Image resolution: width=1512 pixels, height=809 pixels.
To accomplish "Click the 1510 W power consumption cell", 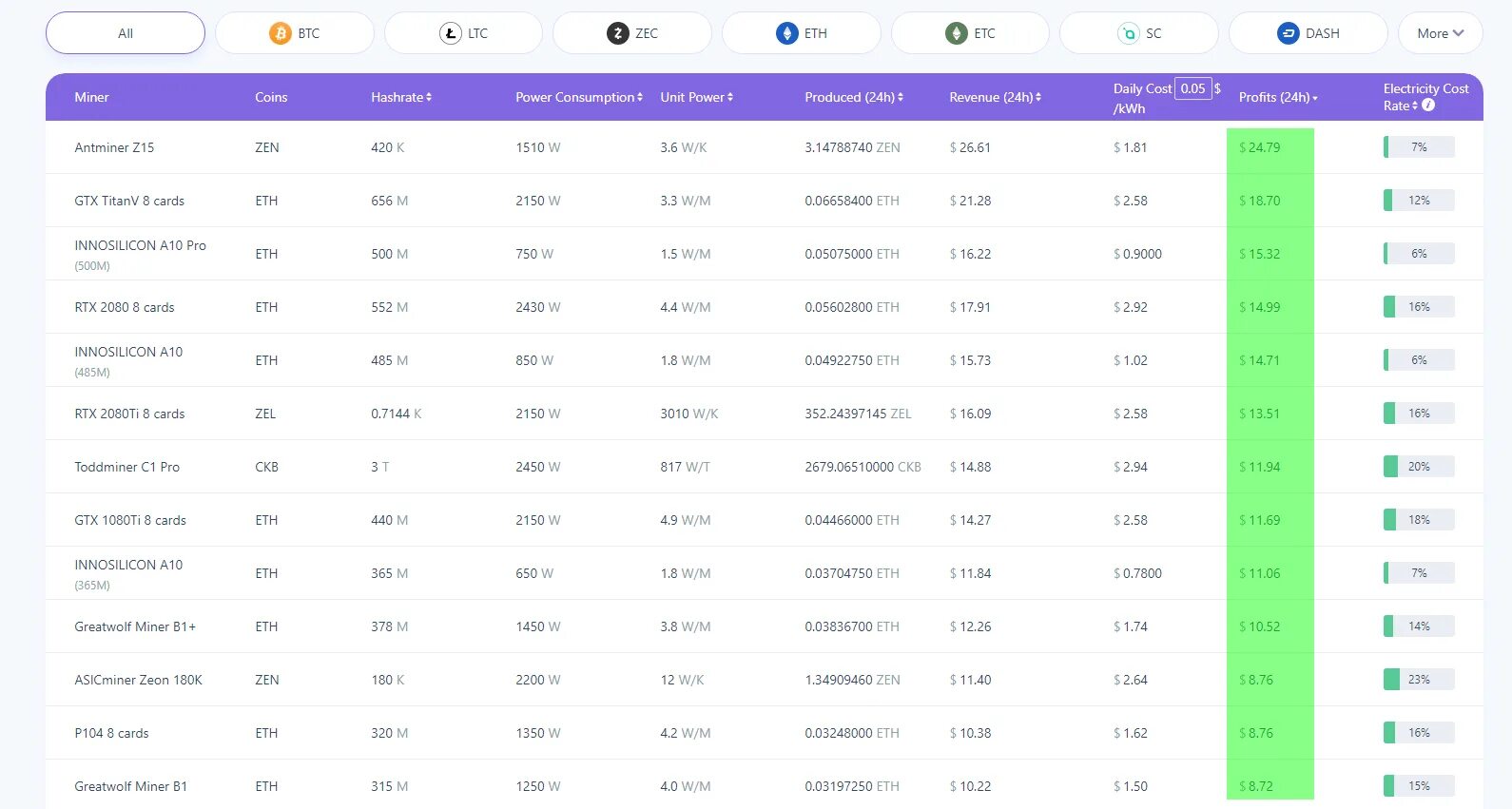I will [x=538, y=147].
